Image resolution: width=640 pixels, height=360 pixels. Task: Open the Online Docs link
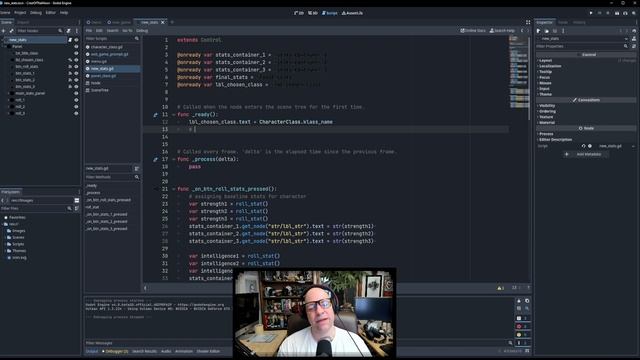tap(473, 31)
